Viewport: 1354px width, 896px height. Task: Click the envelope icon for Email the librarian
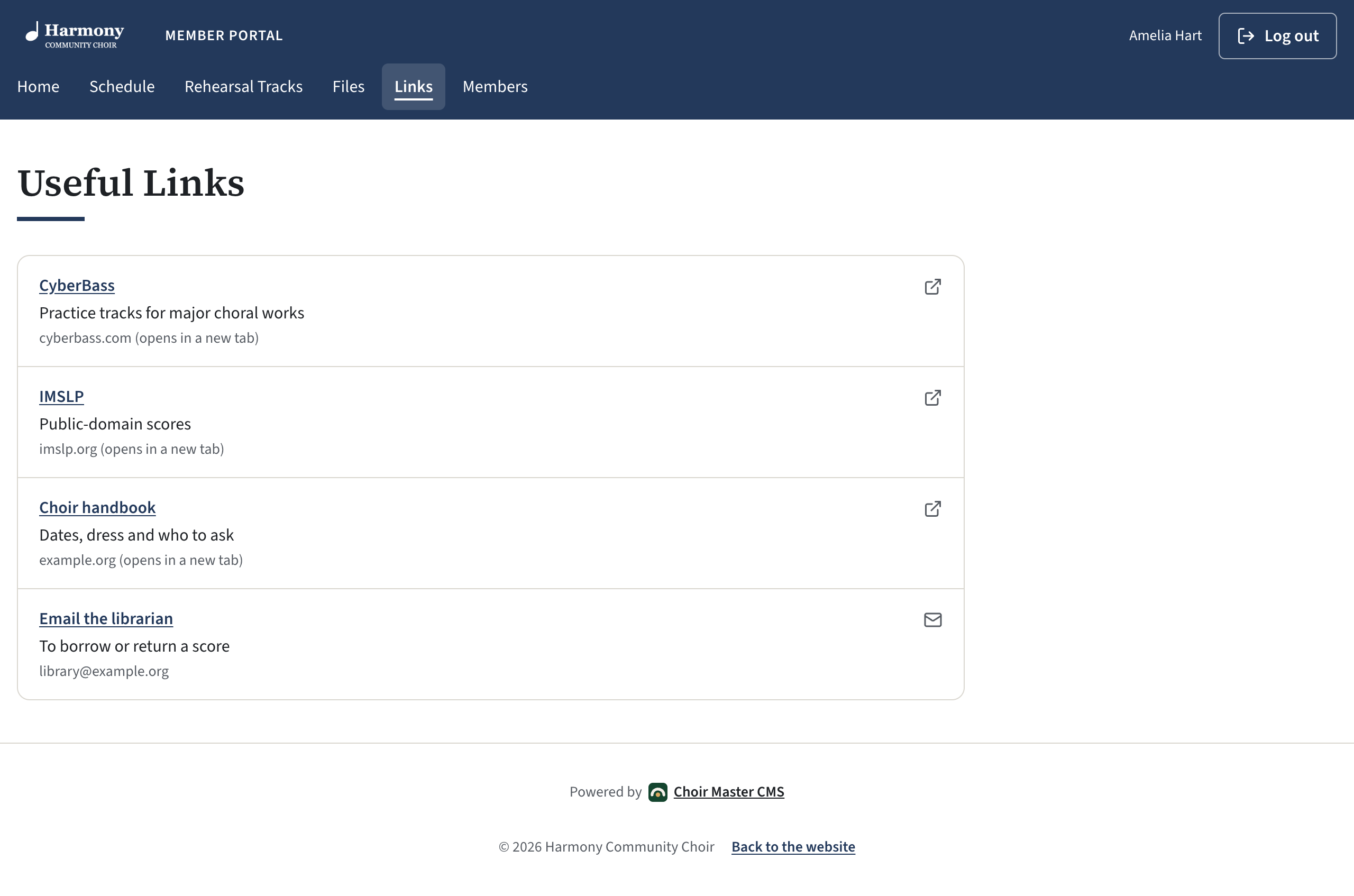pos(932,619)
